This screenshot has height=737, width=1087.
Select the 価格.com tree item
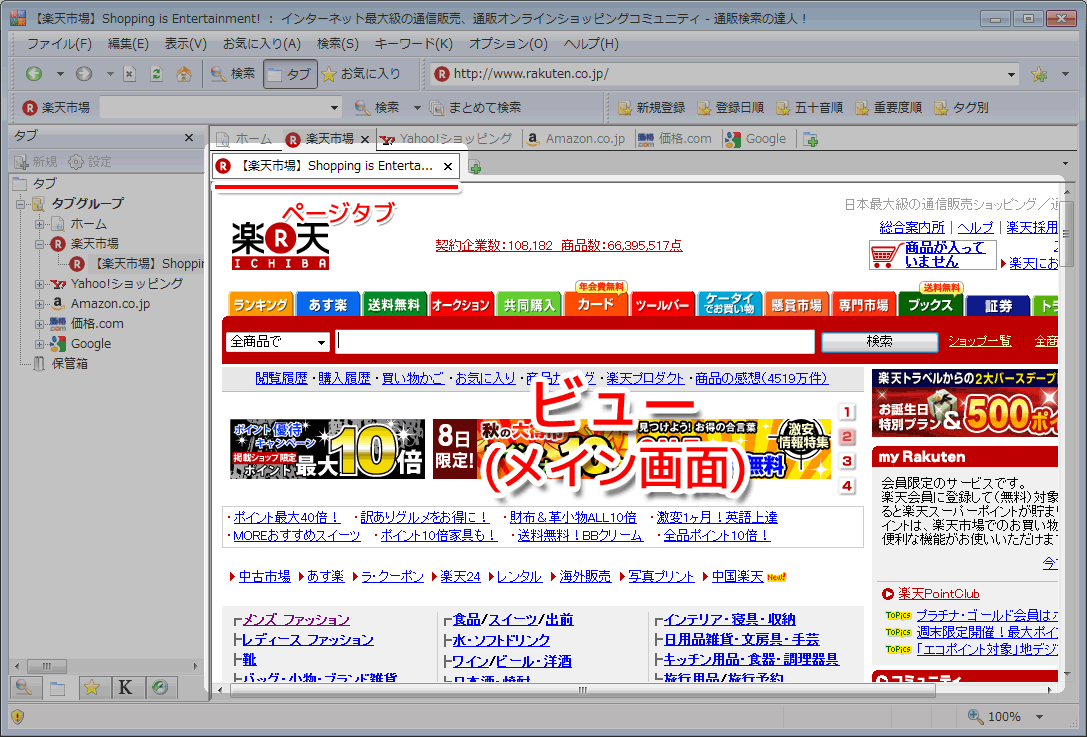(x=87, y=324)
